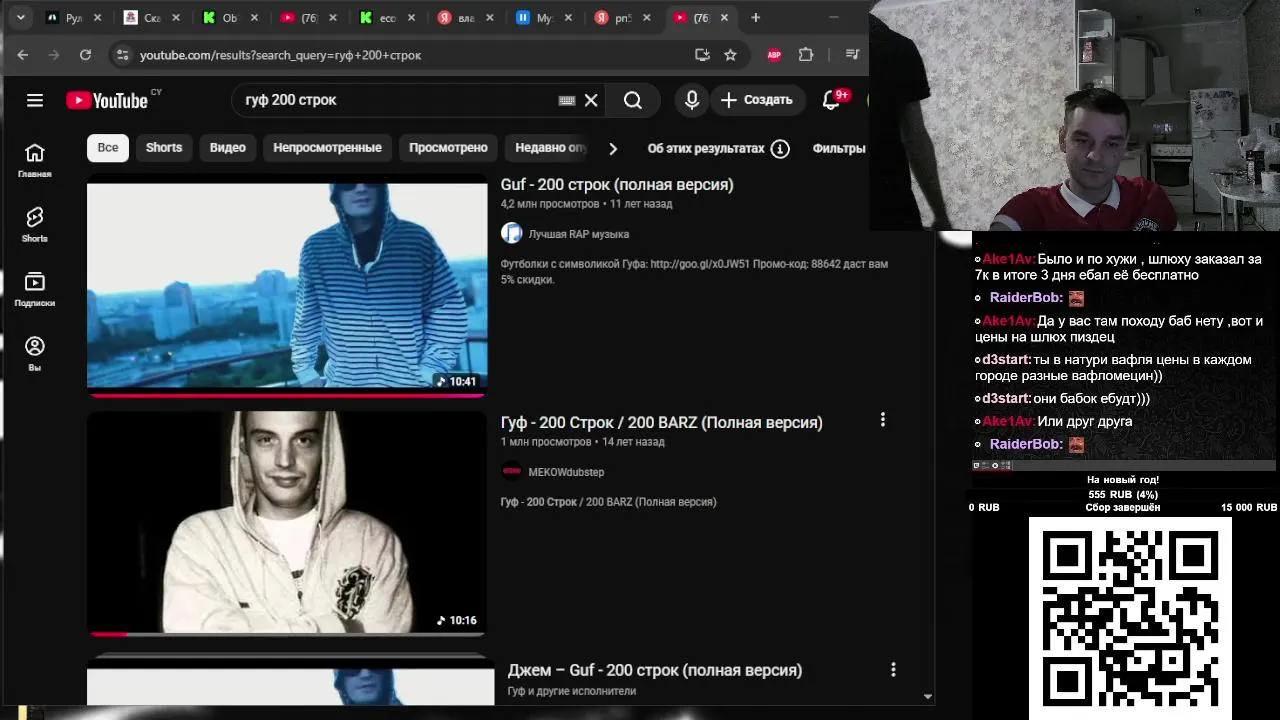Select the Просмотрено filter chip
Image resolution: width=1280 pixels, height=720 pixels.
coord(448,147)
